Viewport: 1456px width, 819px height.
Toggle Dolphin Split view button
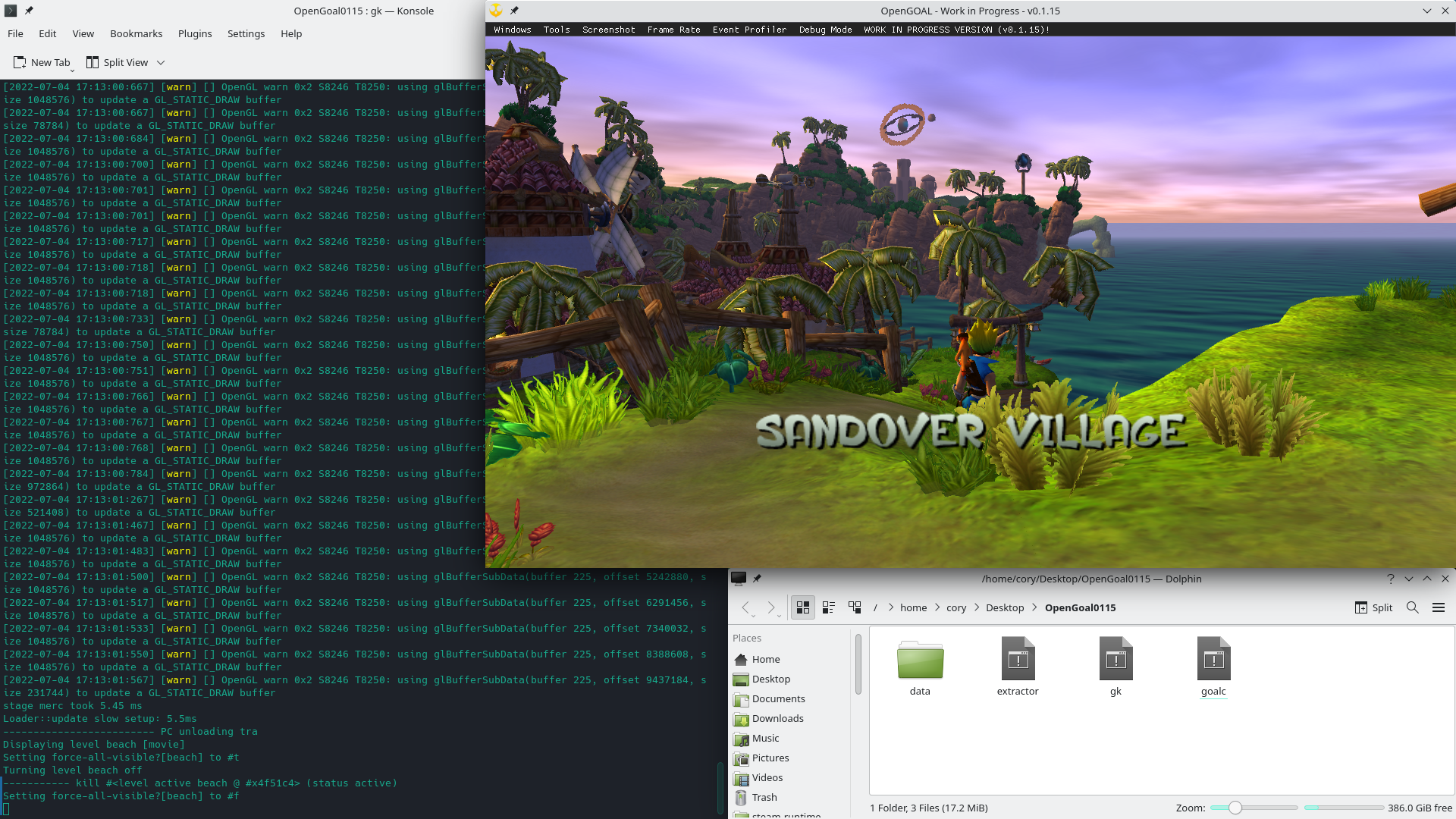click(x=1373, y=607)
